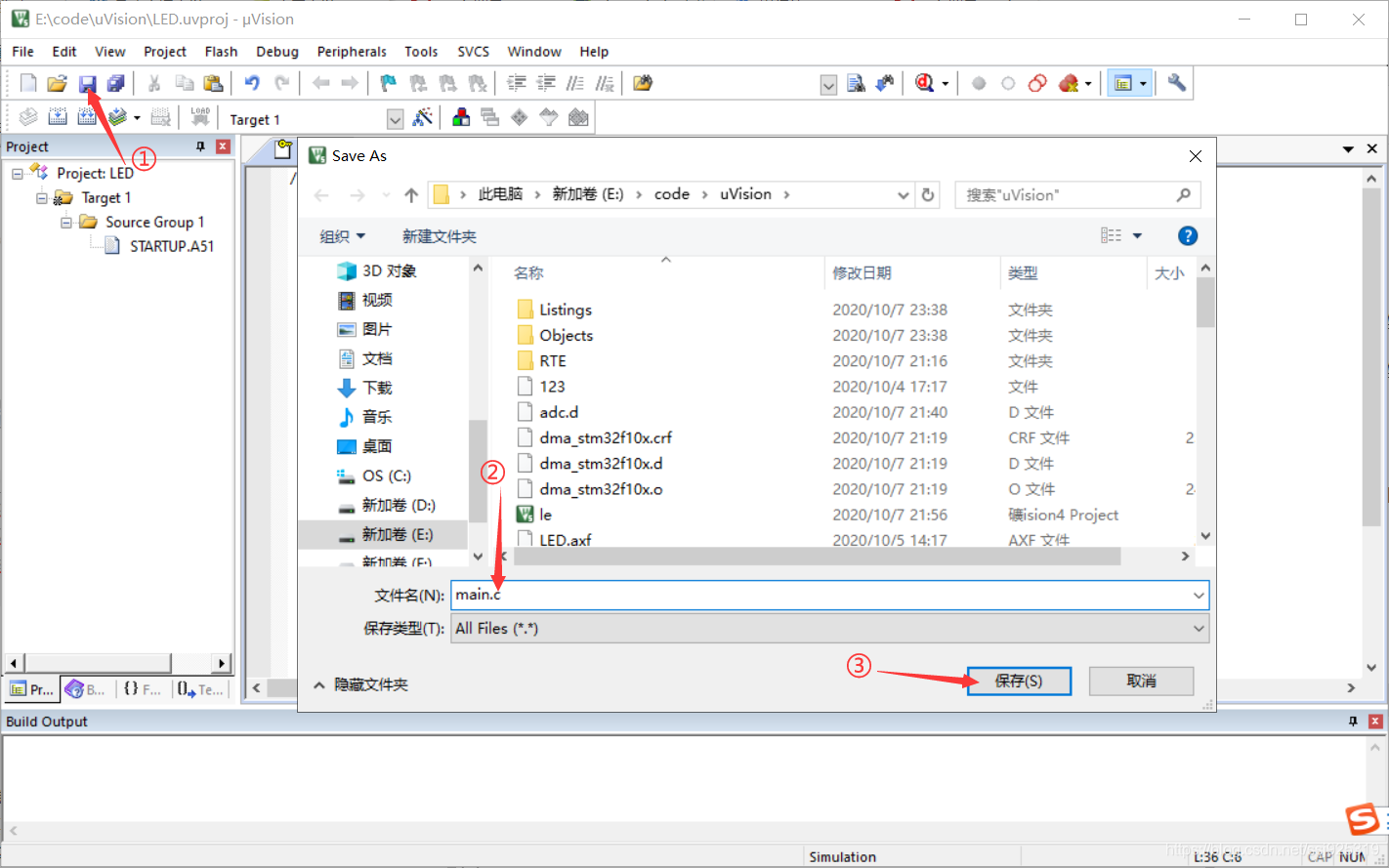1389x868 pixels.
Task: Click the Kill all breakpoints icon
Action: tap(1070, 84)
